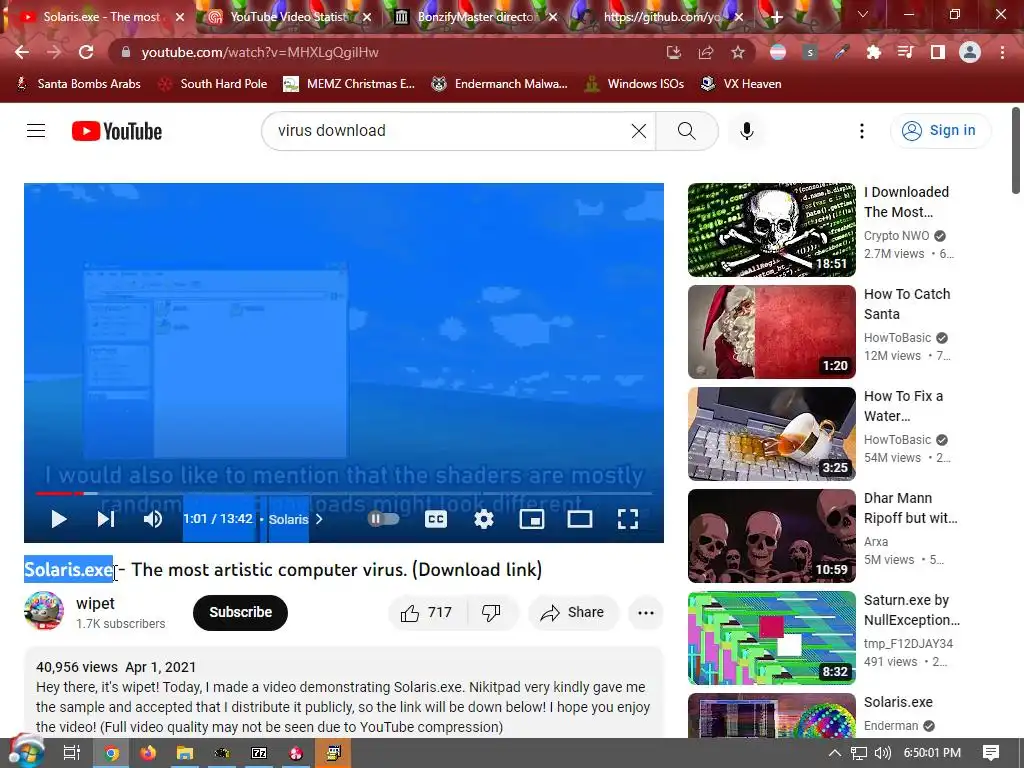
Task: Open video player settings gear
Action: [x=484, y=519]
